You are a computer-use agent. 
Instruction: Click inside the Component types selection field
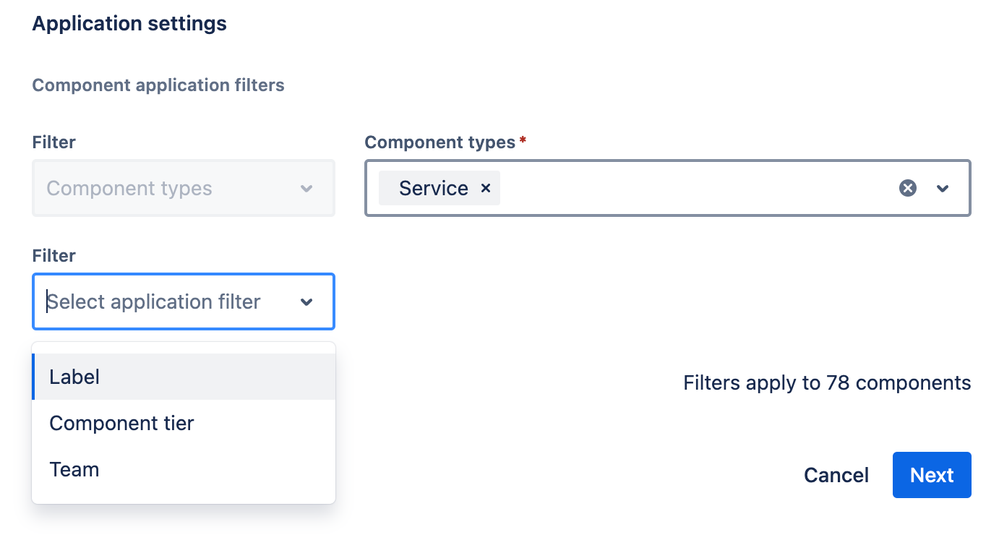coord(690,188)
